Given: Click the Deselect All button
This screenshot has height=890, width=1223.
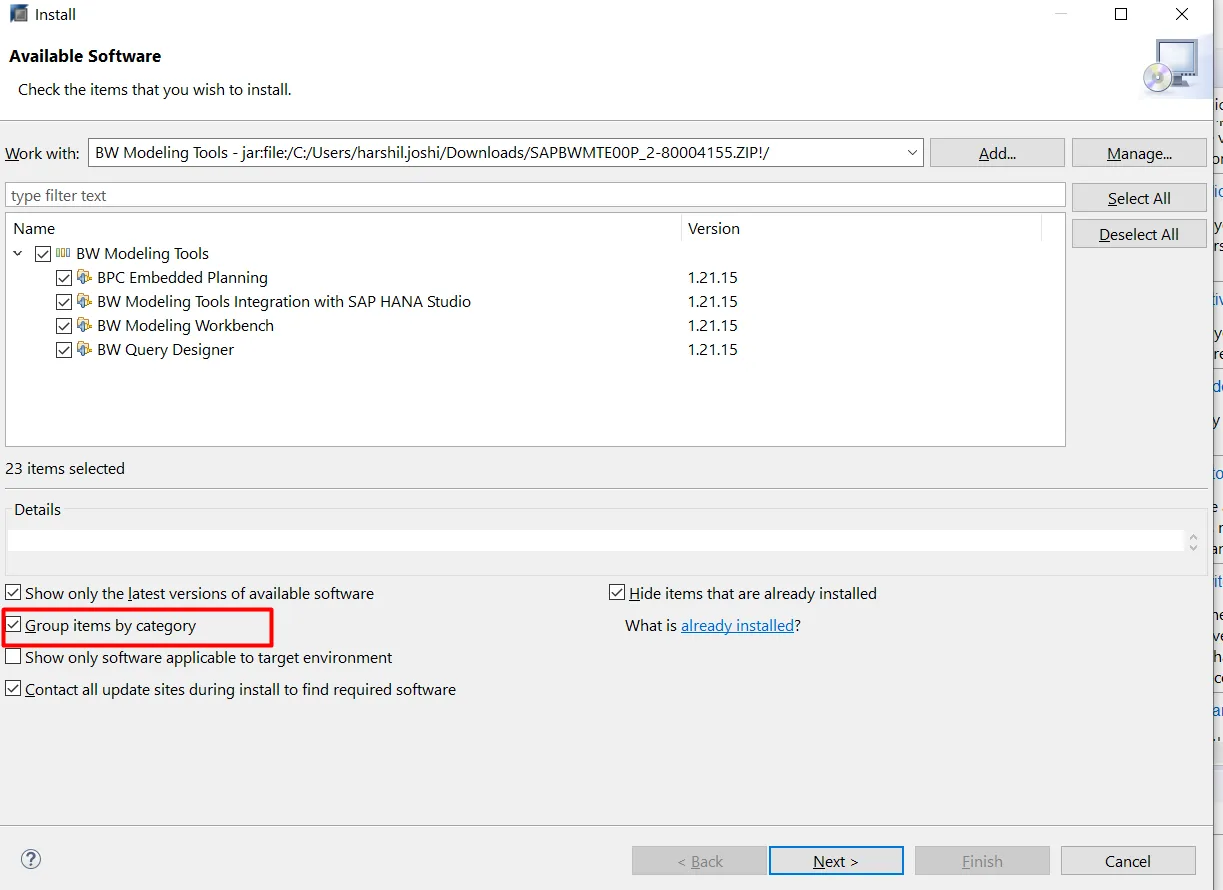Looking at the screenshot, I should click(1138, 233).
